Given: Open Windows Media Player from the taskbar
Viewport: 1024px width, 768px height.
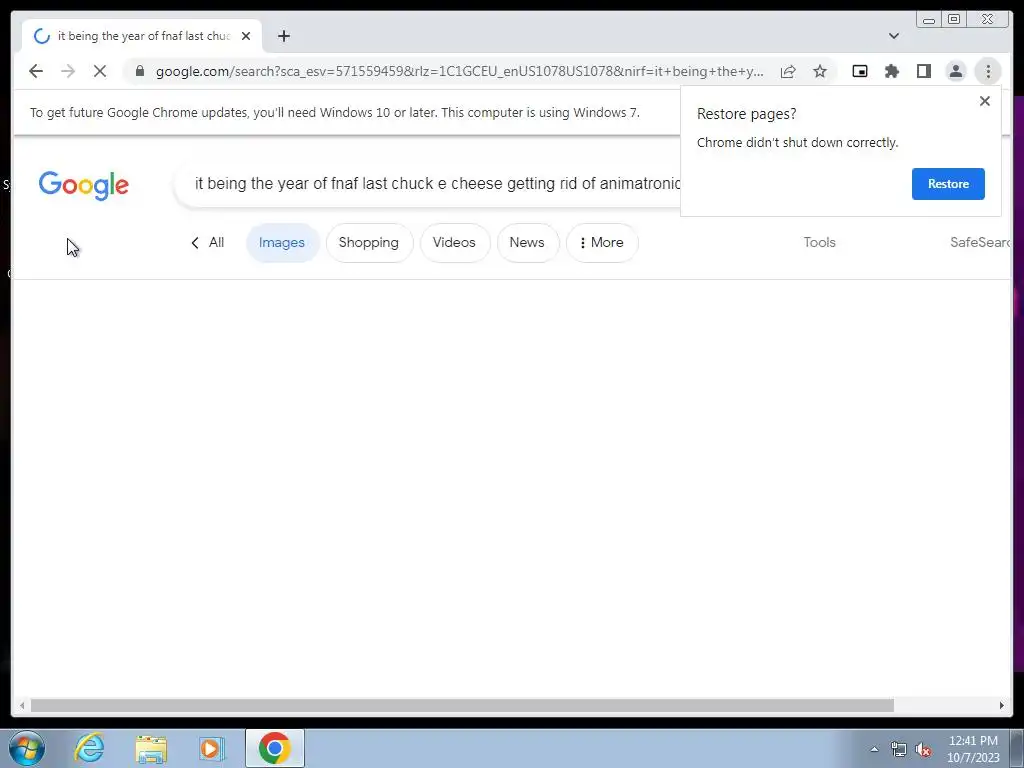Looking at the screenshot, I should (212, 748).
